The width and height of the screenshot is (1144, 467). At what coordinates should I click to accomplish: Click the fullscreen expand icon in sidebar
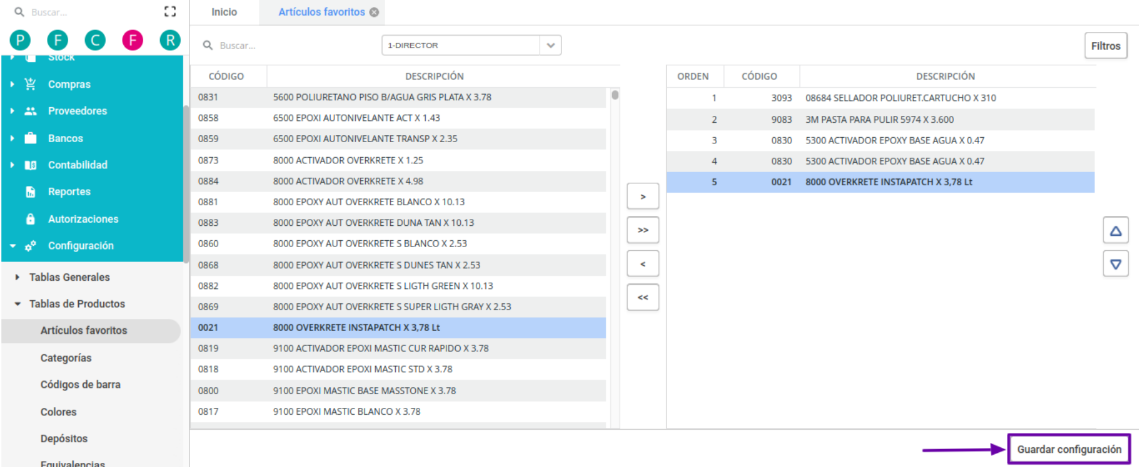point(170,12)
